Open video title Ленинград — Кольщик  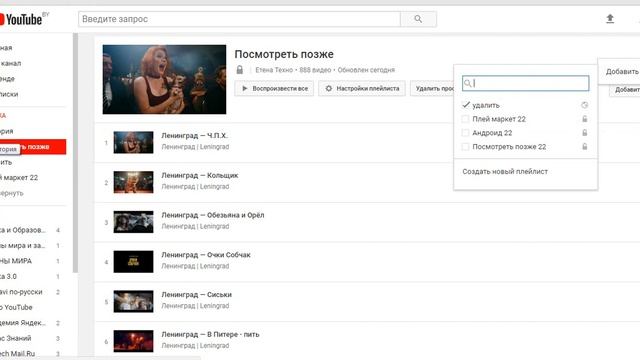point(200,175)
